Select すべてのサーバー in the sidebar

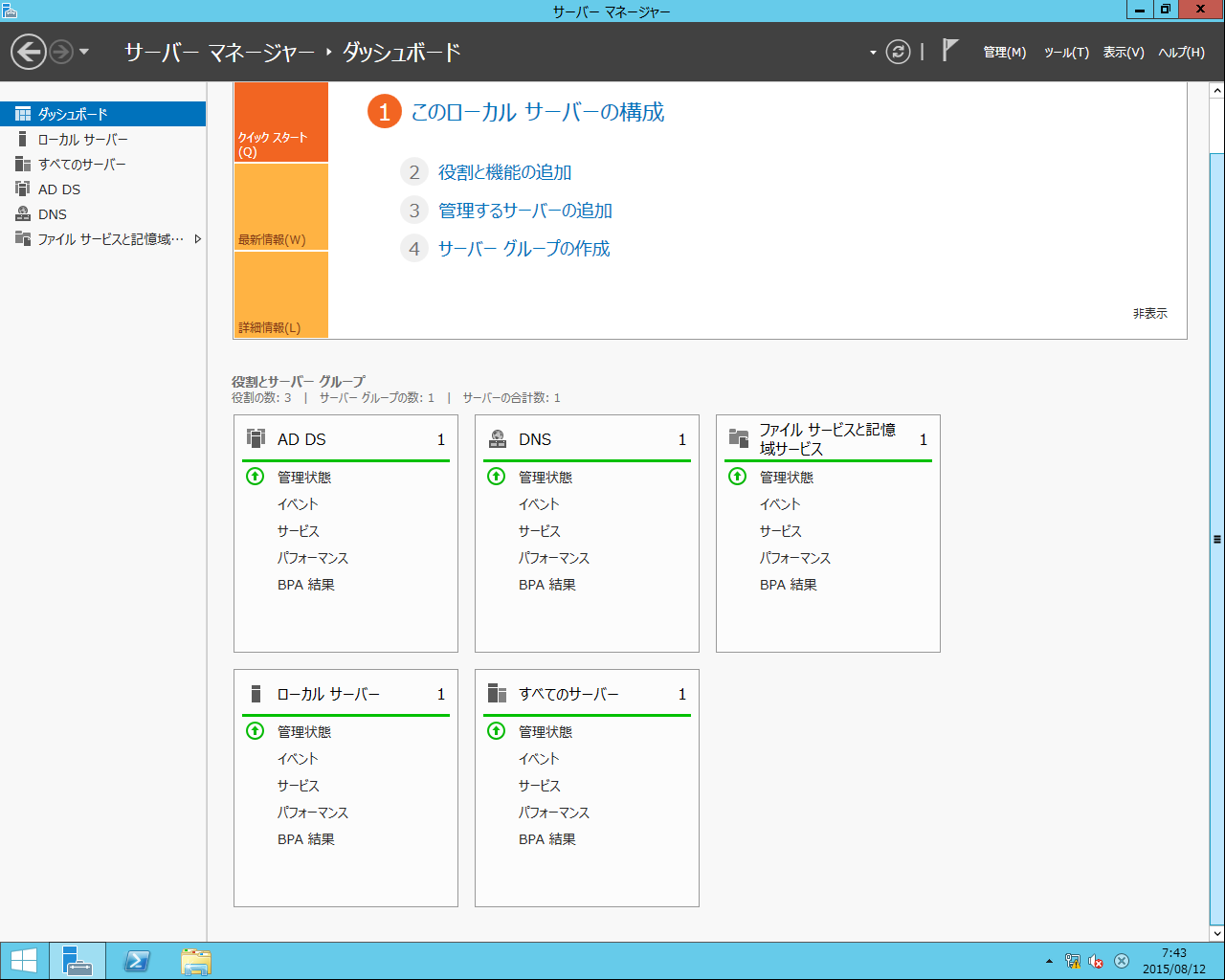(x=102, y=165)
